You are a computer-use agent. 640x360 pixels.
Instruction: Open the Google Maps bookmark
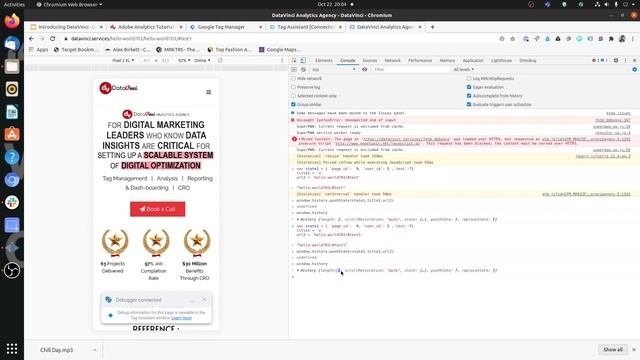[x=280, y=49]
